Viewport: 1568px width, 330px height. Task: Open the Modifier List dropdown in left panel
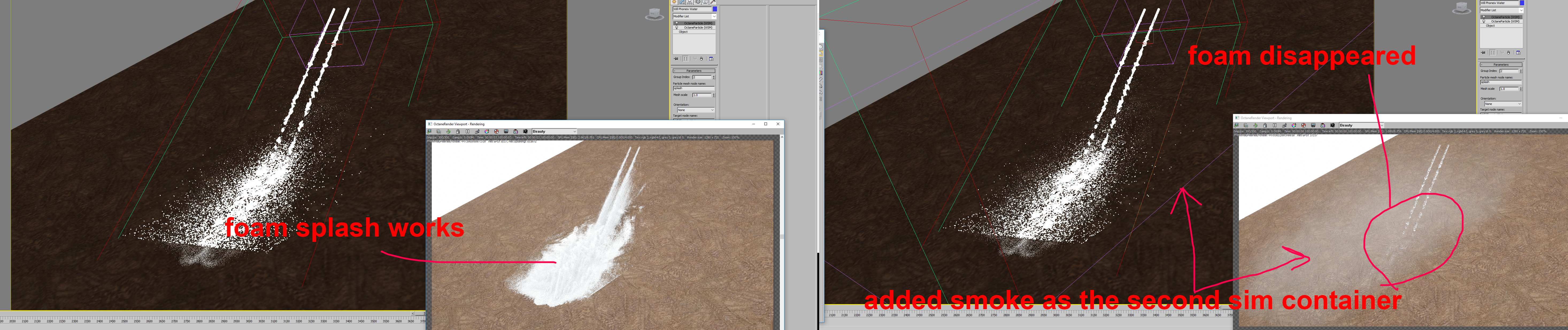click(x=694, y=16)
